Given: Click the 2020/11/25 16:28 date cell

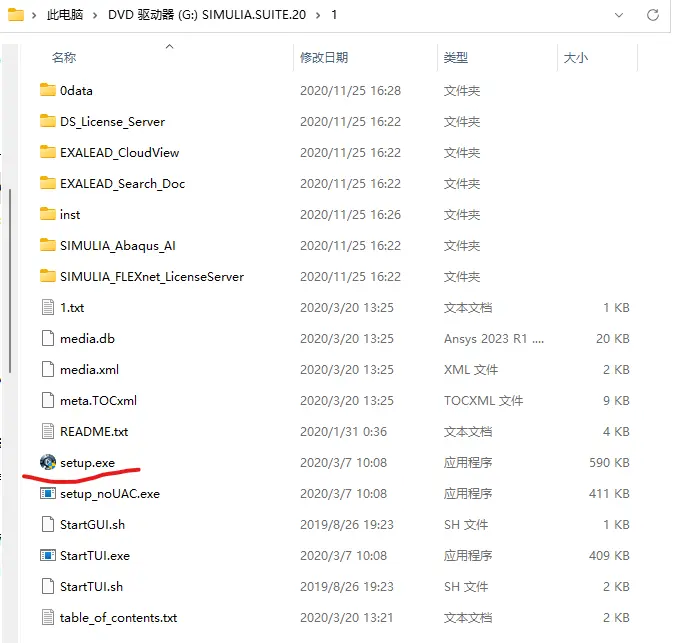Looking at the screenshot, I should coord(350,91).
